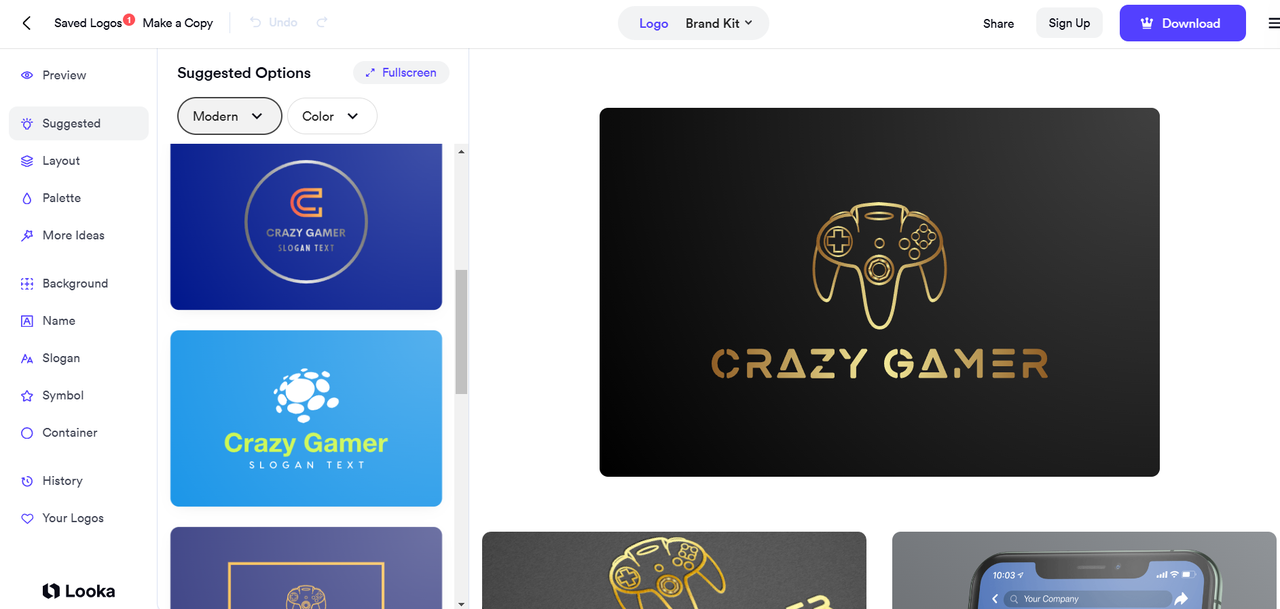Screen dimensions: 1280x609
Task: Open the Symbol star icon
Action: [27, 396]
